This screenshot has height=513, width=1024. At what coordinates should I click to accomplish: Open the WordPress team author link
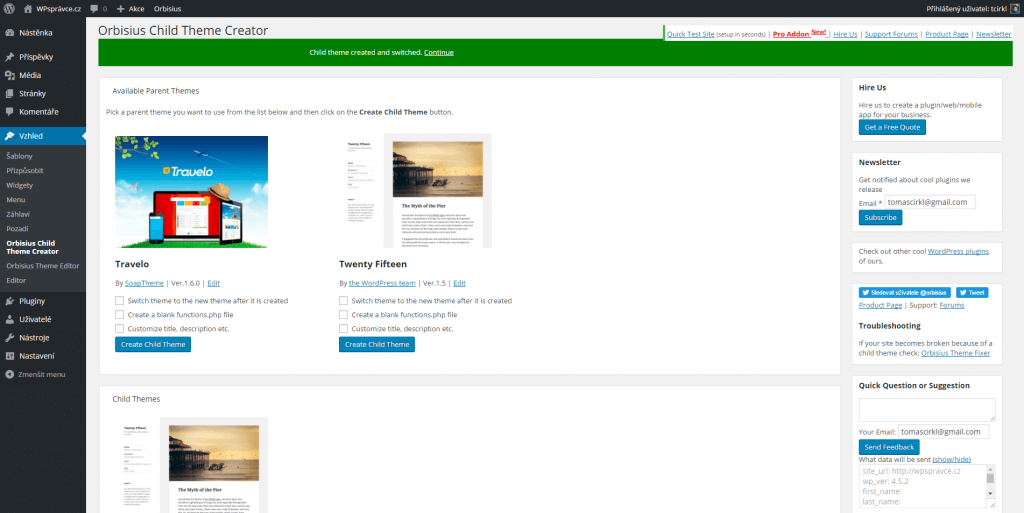coord(382,283)
